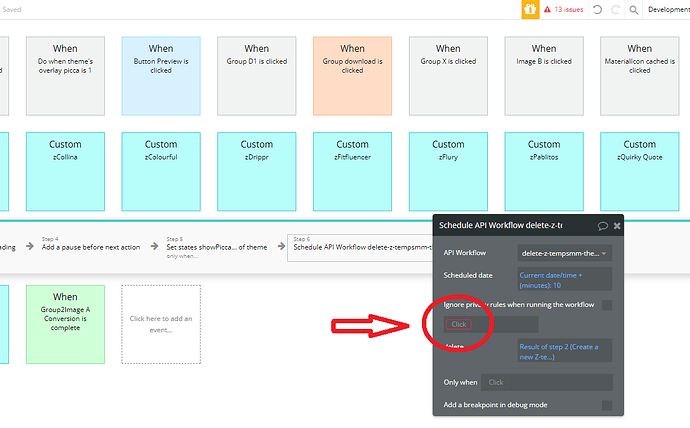Viewport: 690px width, 428px height.
Task: Select the MaterialIcon cached is clicked event
Action: (639, 76)
